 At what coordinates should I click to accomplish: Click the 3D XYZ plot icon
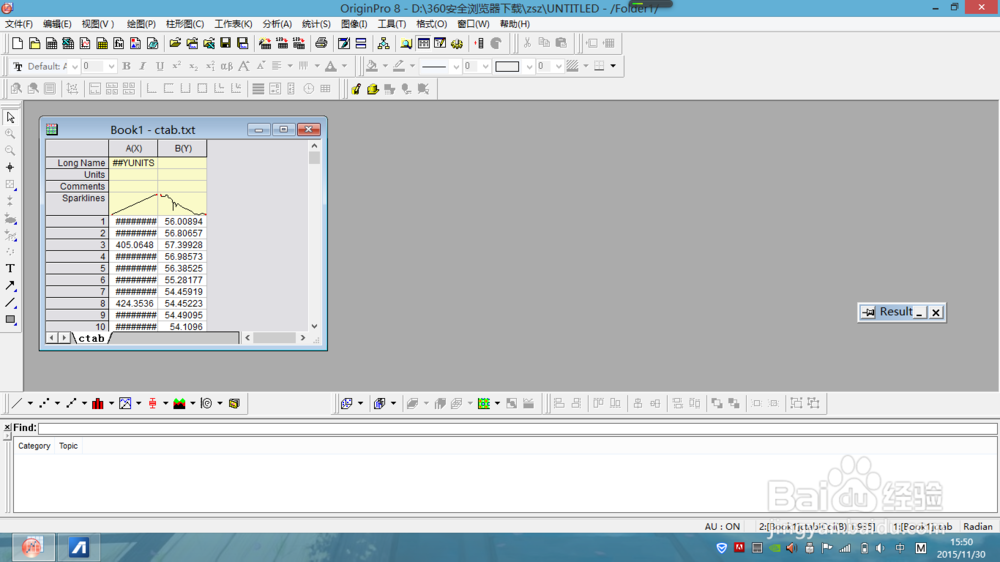click(346, 403)
